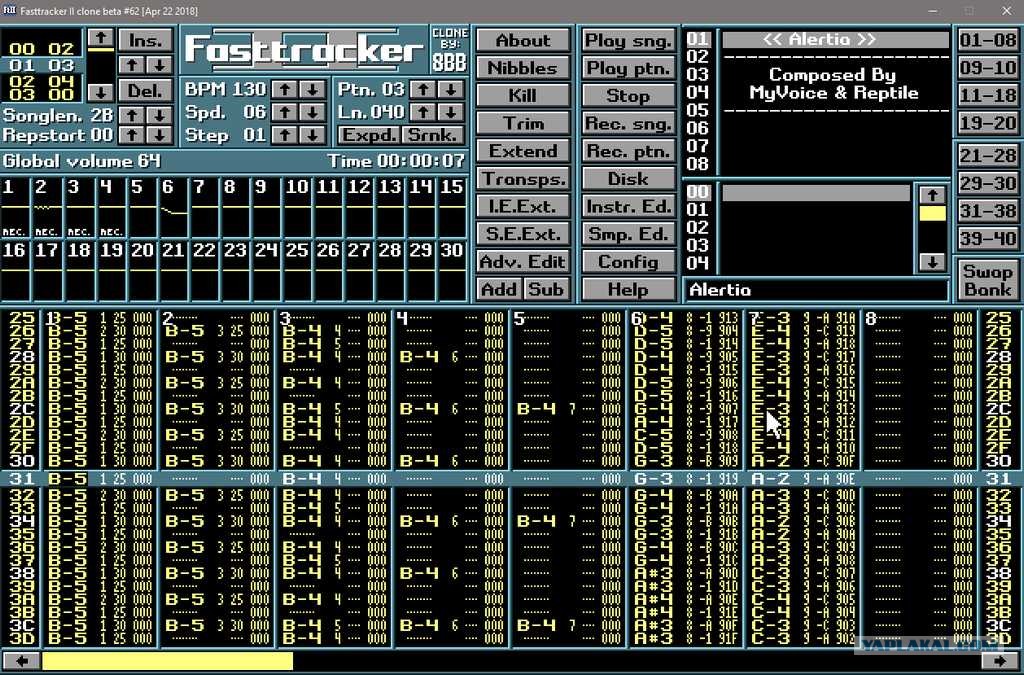1024x675 pixels.
Task: Decrease BPM with its down arrow
Action: click(313, 89)
